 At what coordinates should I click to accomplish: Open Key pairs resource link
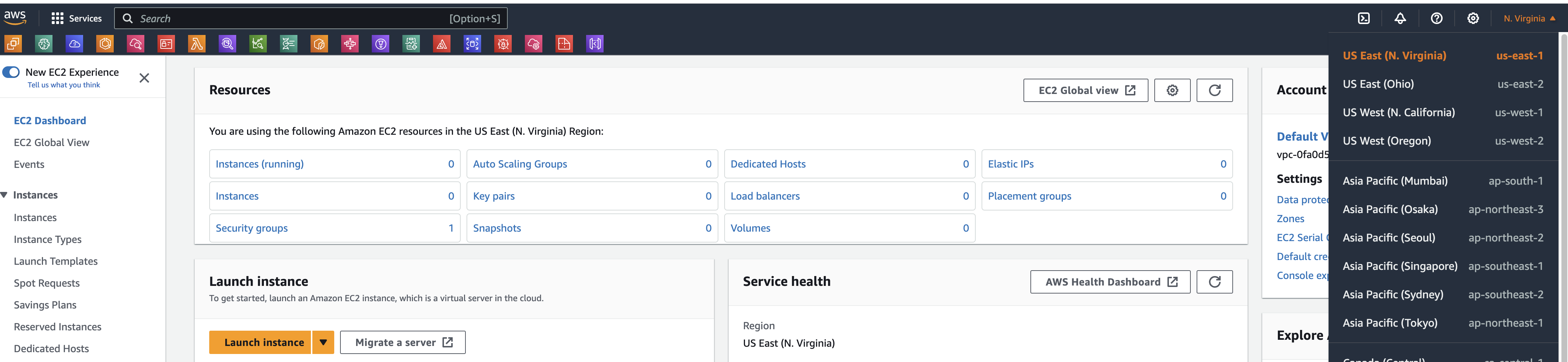(494, 196)
